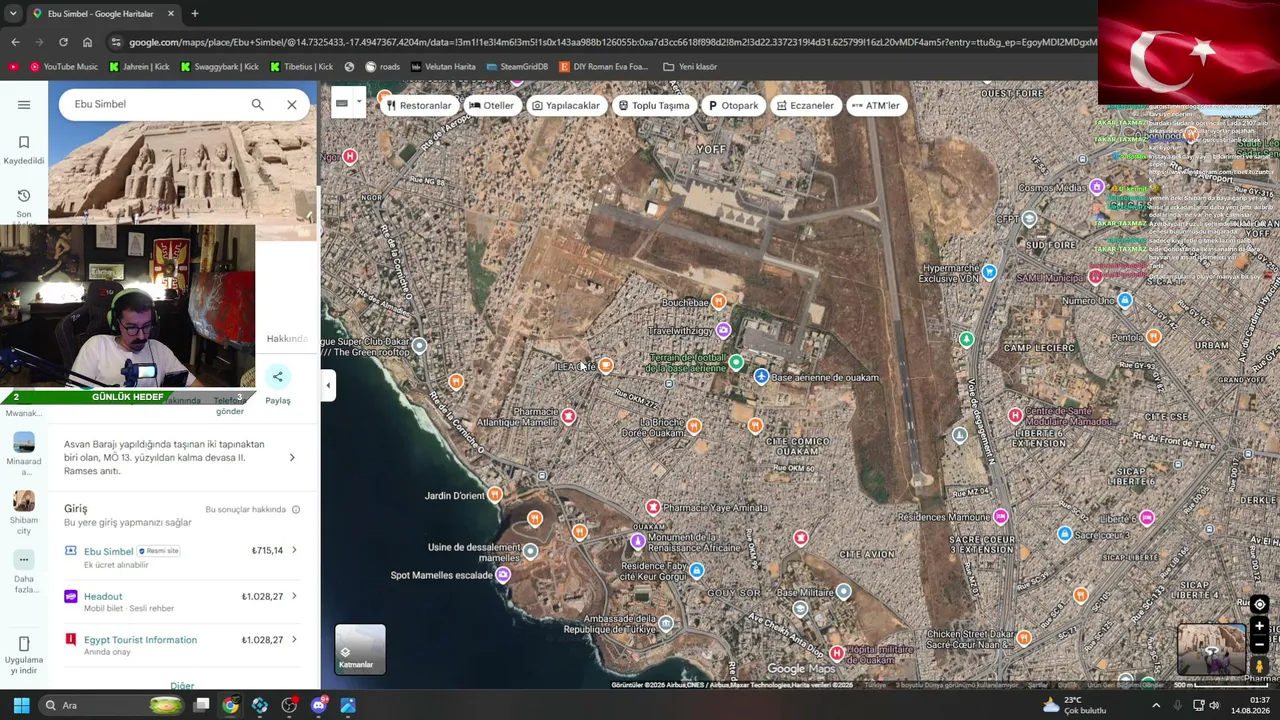Click the Hypermarché Exclusive VDN pin
Viewport: 1280px width, 720px height.
pyautogui.click(x=989, y=272)
